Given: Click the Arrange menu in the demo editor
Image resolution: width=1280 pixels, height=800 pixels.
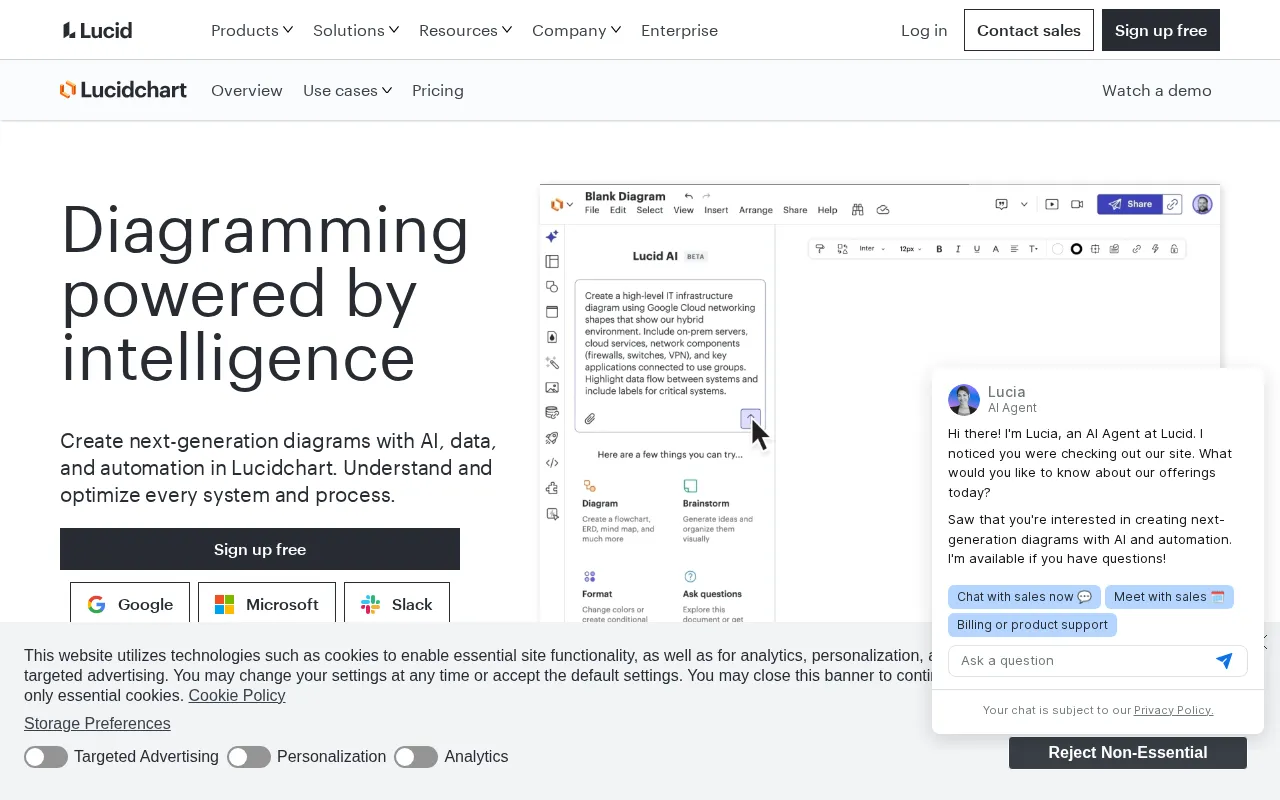Looking at the screenshot, I should [756, 210].
